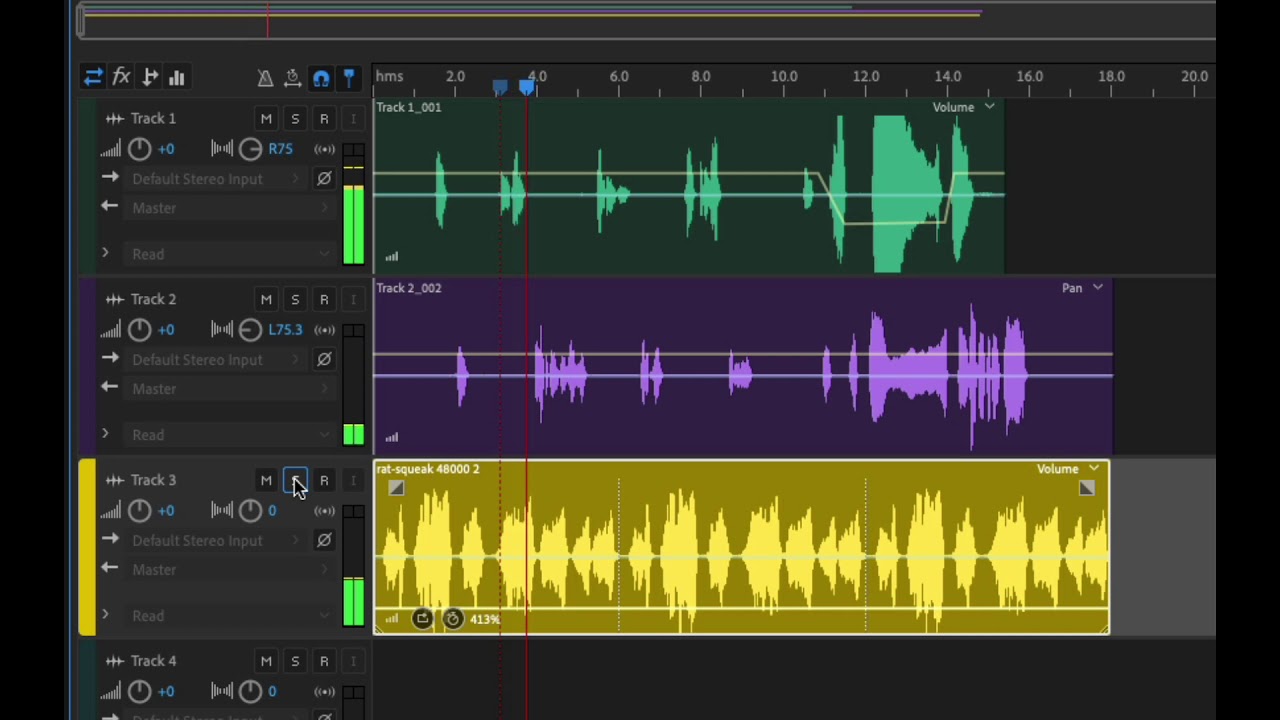Image resolution: width=1280 pixels, height=720 pixels.
Task: Open Track 1 Read automation dropdown
Action: [228, 254]
